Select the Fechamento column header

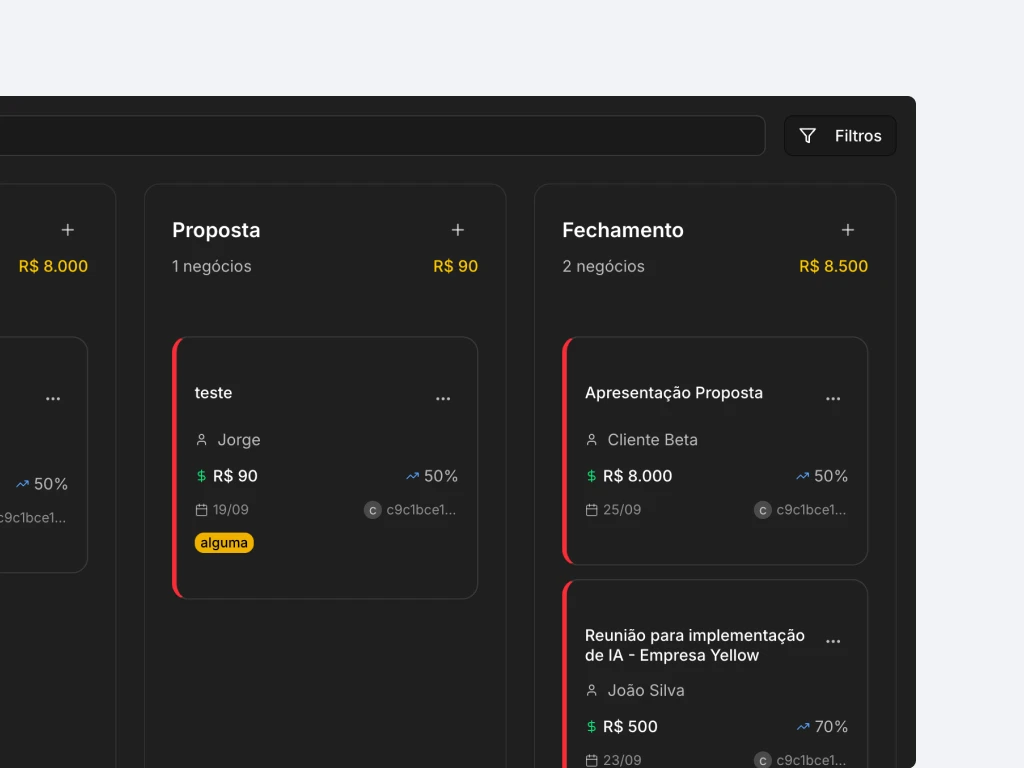coord(622,230)
